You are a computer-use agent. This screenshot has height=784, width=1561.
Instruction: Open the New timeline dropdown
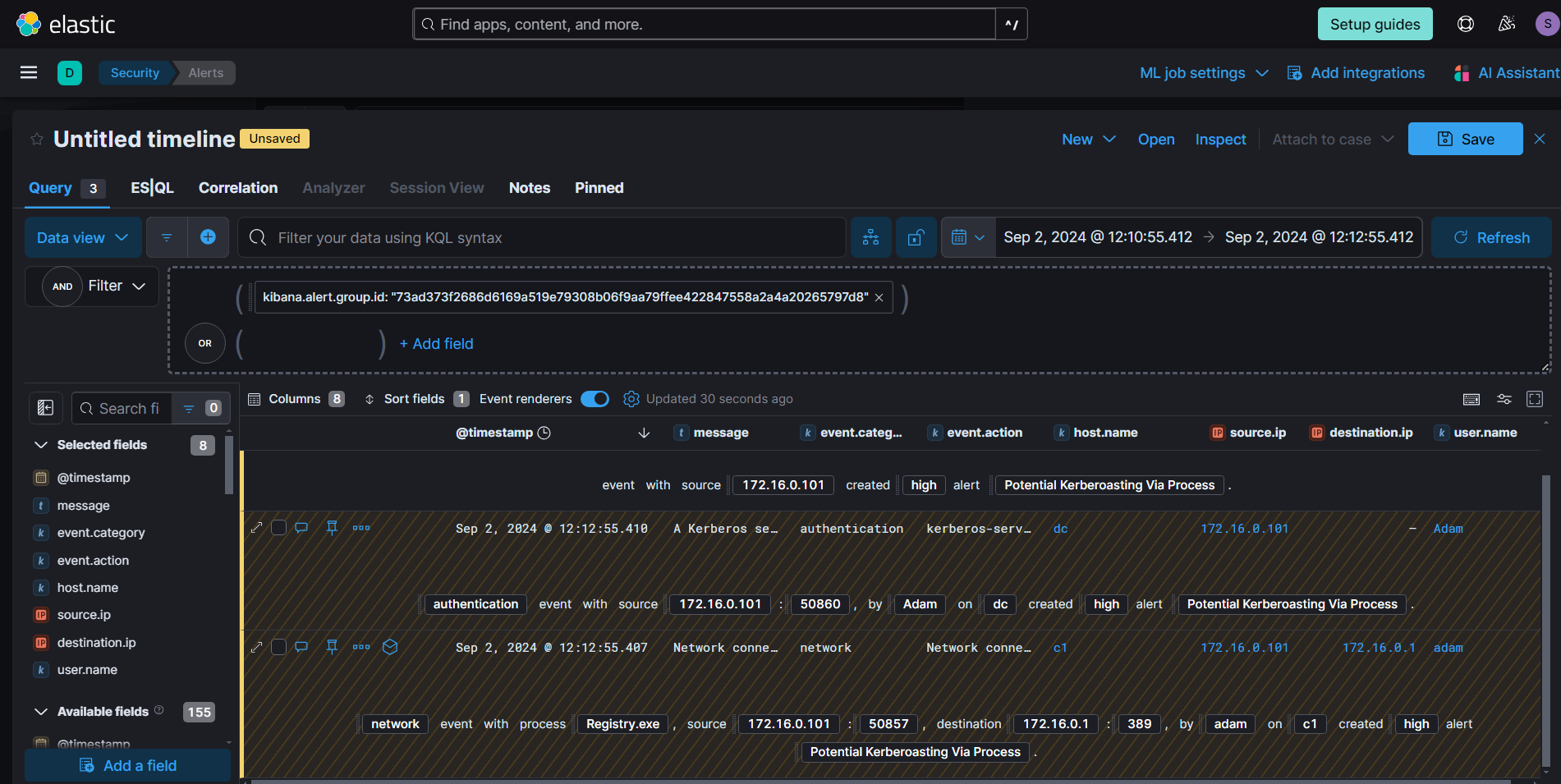click(1089, 140)
